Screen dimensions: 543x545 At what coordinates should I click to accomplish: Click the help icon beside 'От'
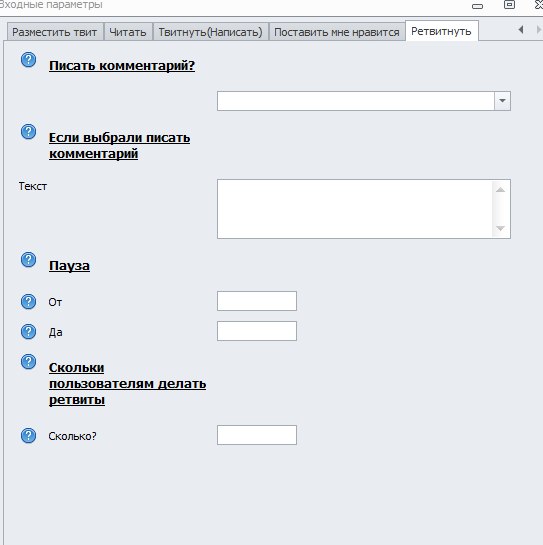(x=29, y=302)
